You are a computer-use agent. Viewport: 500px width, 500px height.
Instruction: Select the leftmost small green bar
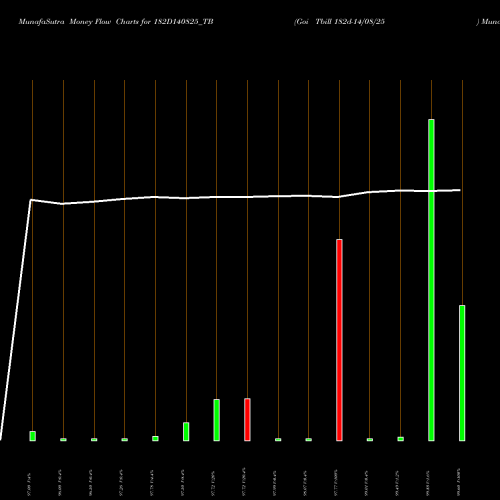pos(33,436)
